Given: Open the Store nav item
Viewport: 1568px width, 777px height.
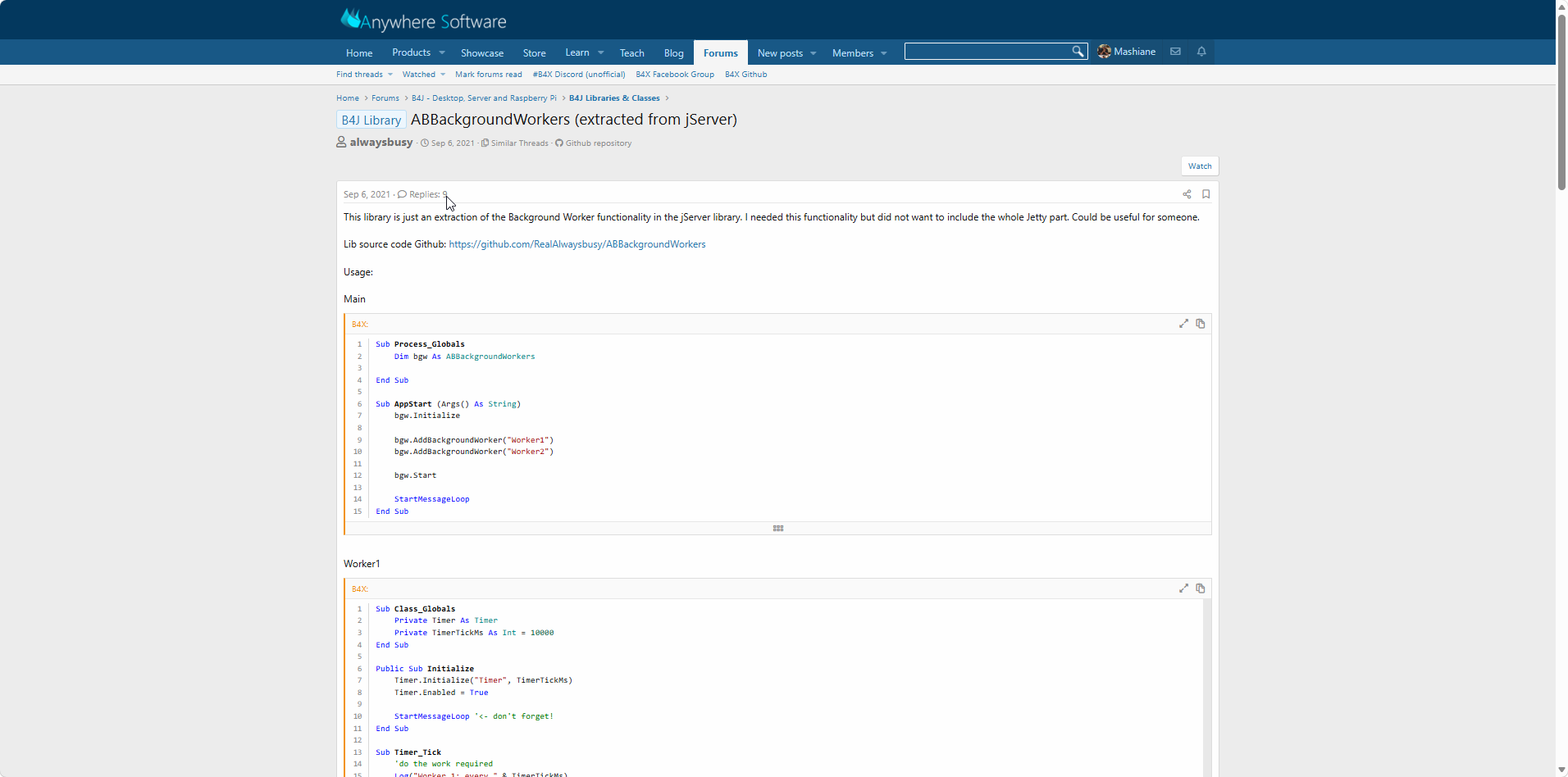Looking at the screenshot, I should point(535,53).
